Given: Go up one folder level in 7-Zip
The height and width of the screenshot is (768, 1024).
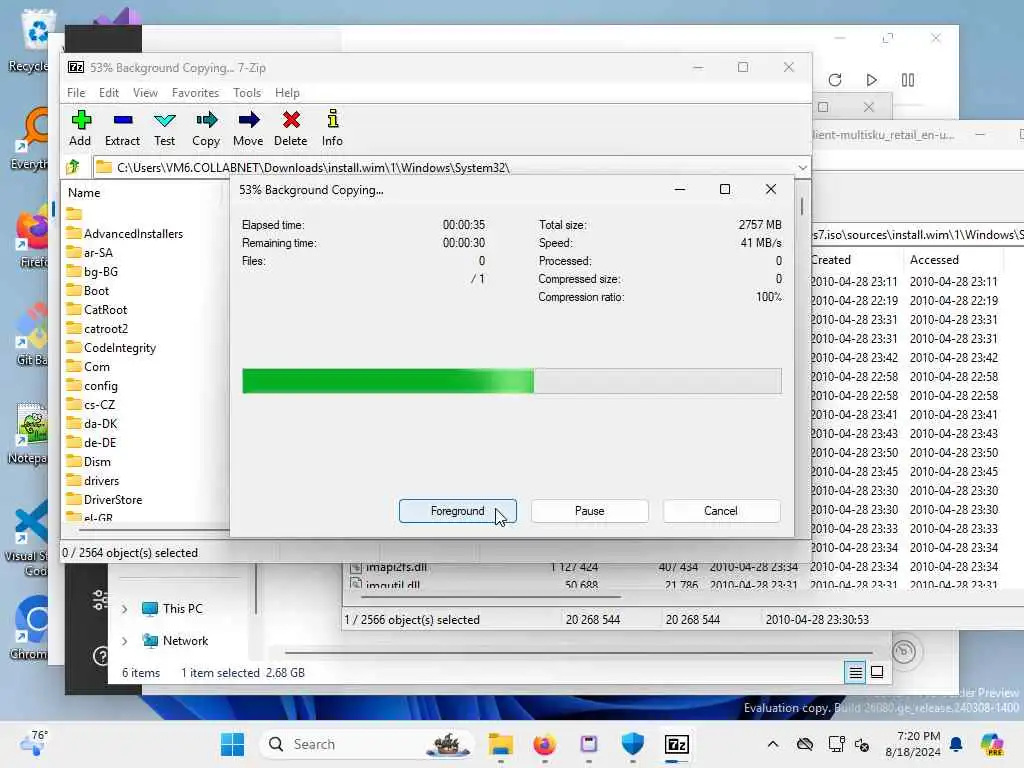Looking at the screenshot, I should click(73, 167).
